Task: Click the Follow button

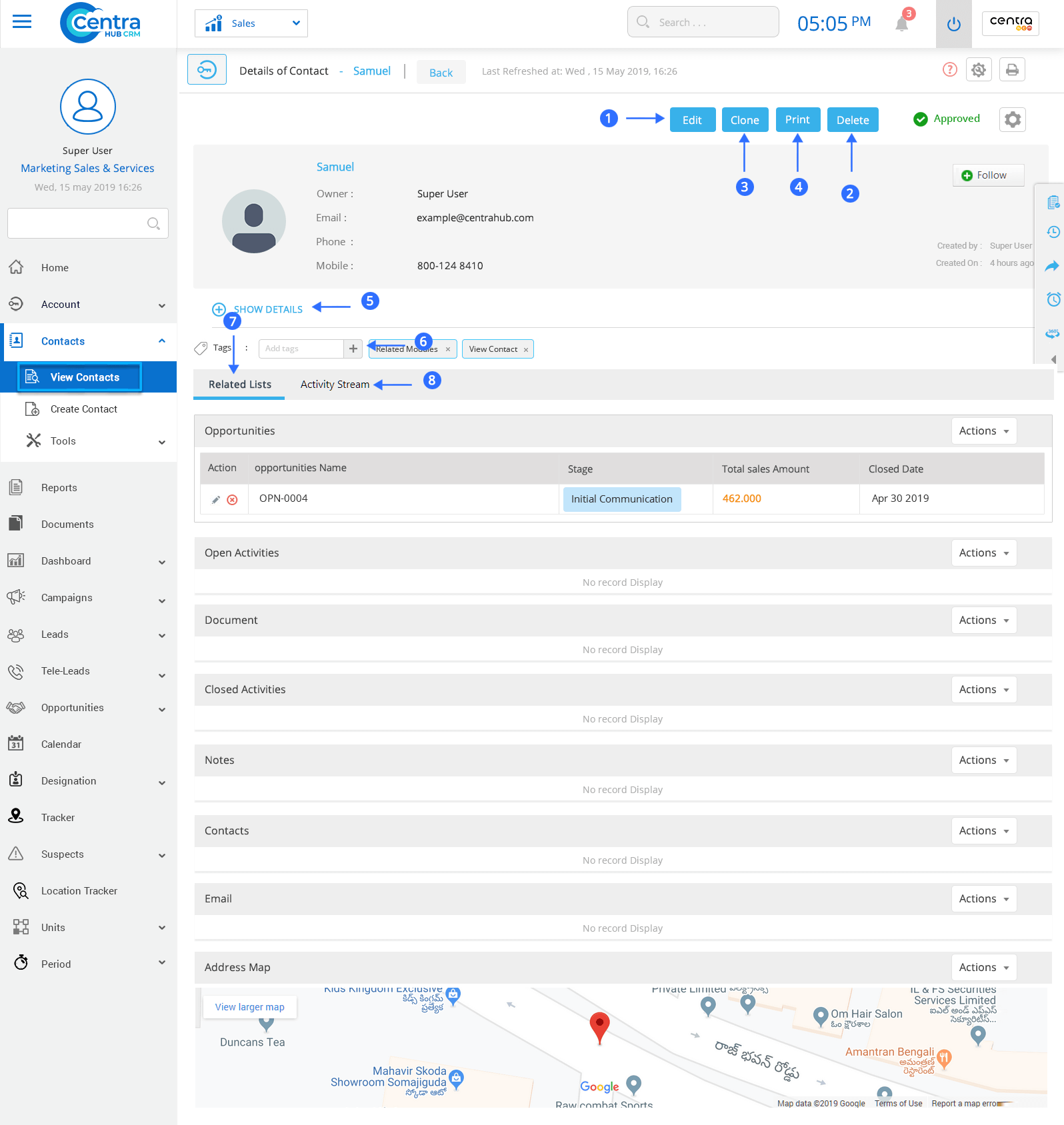Action: click(x=988, y=175)
